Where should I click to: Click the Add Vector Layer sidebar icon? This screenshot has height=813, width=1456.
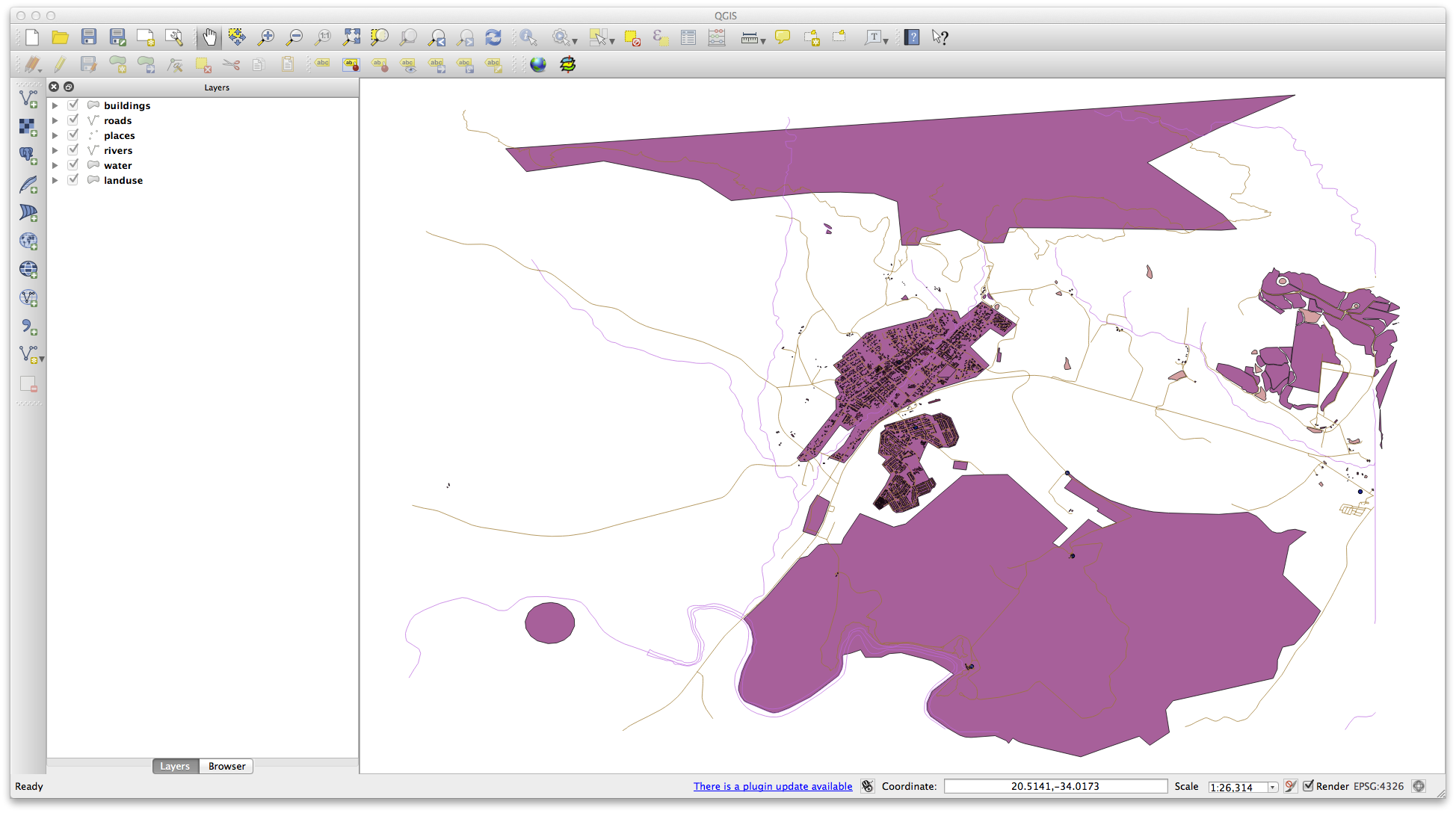28,99
